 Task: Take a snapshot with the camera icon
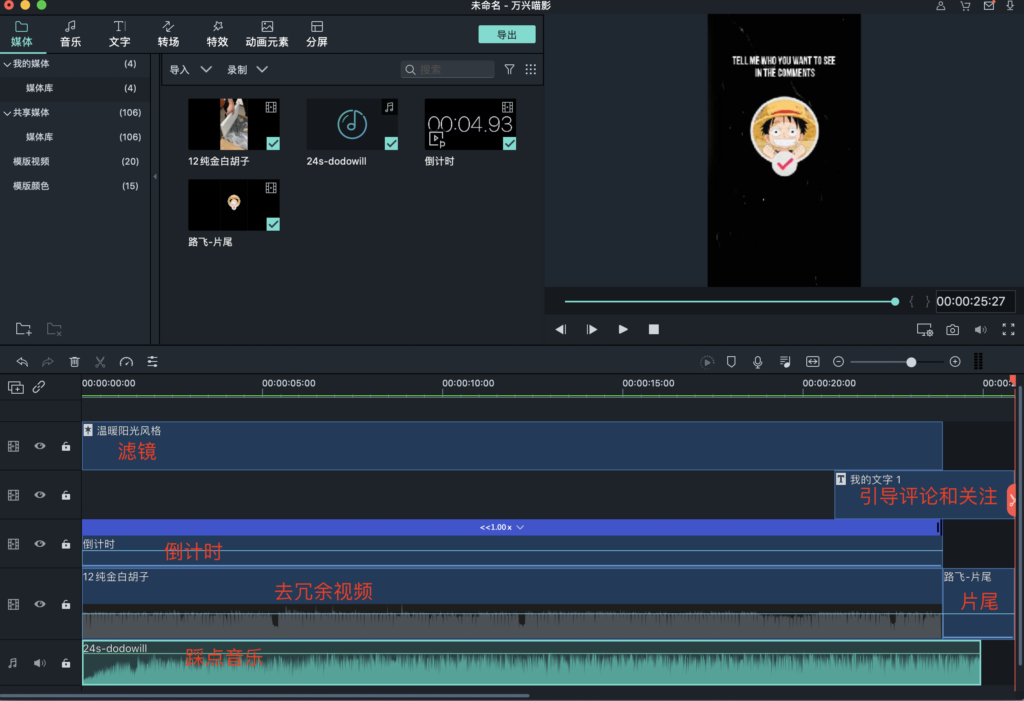[953, 330]
